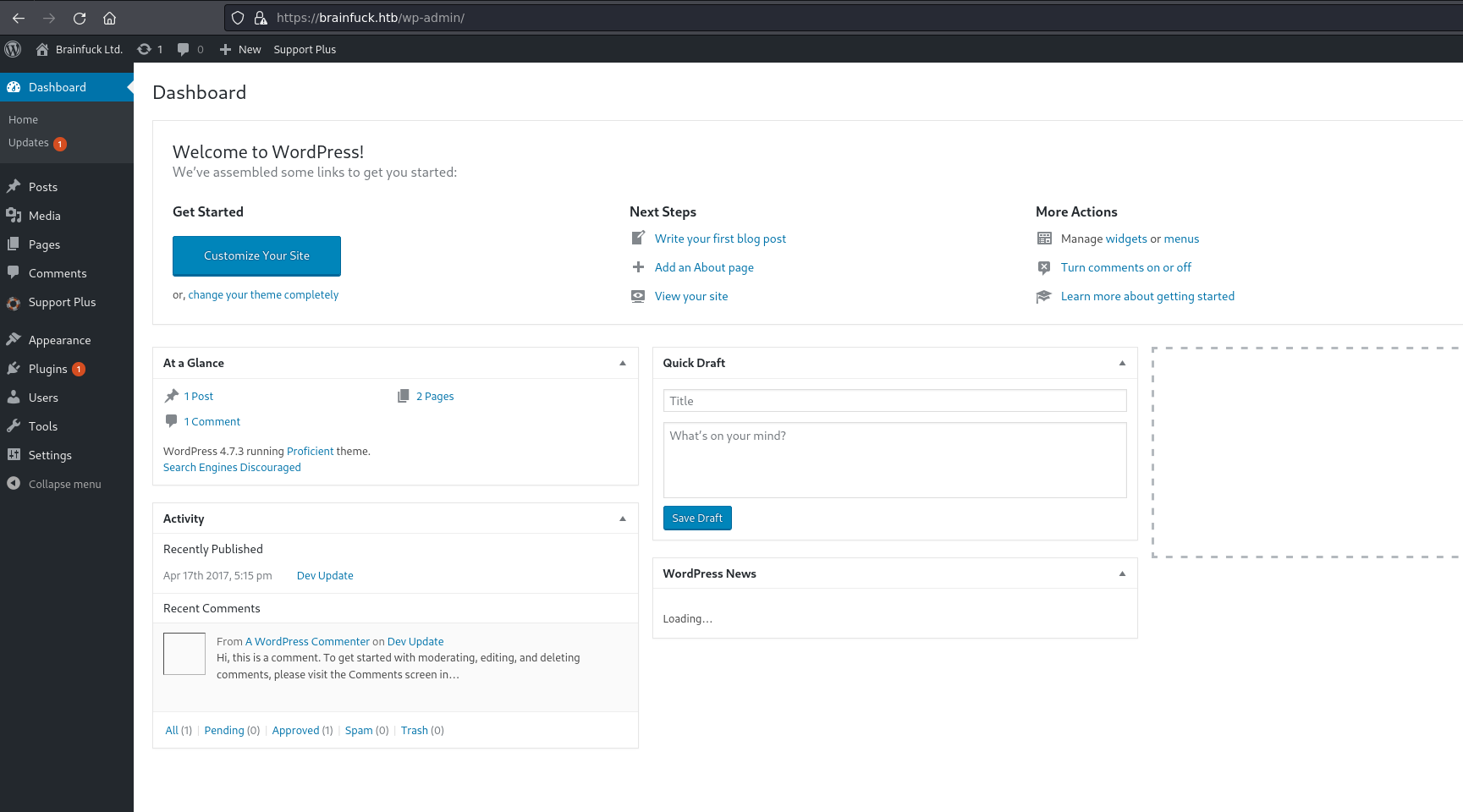Screen dimensions: 1463x812
Task: Open the 'A WordPress Commenter' author link
Action: pos(307,641)
